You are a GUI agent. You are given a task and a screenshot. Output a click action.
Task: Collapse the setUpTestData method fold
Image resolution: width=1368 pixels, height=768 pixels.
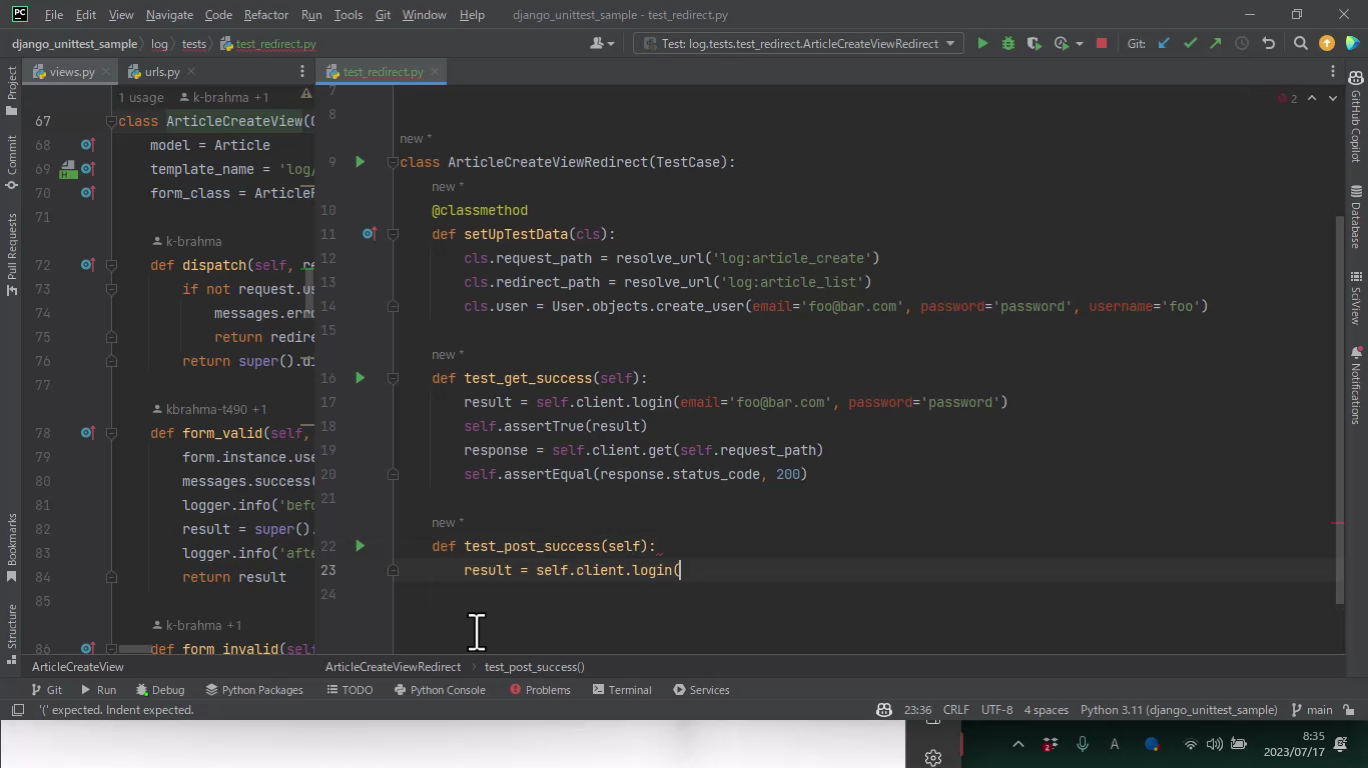coord(393,234)
